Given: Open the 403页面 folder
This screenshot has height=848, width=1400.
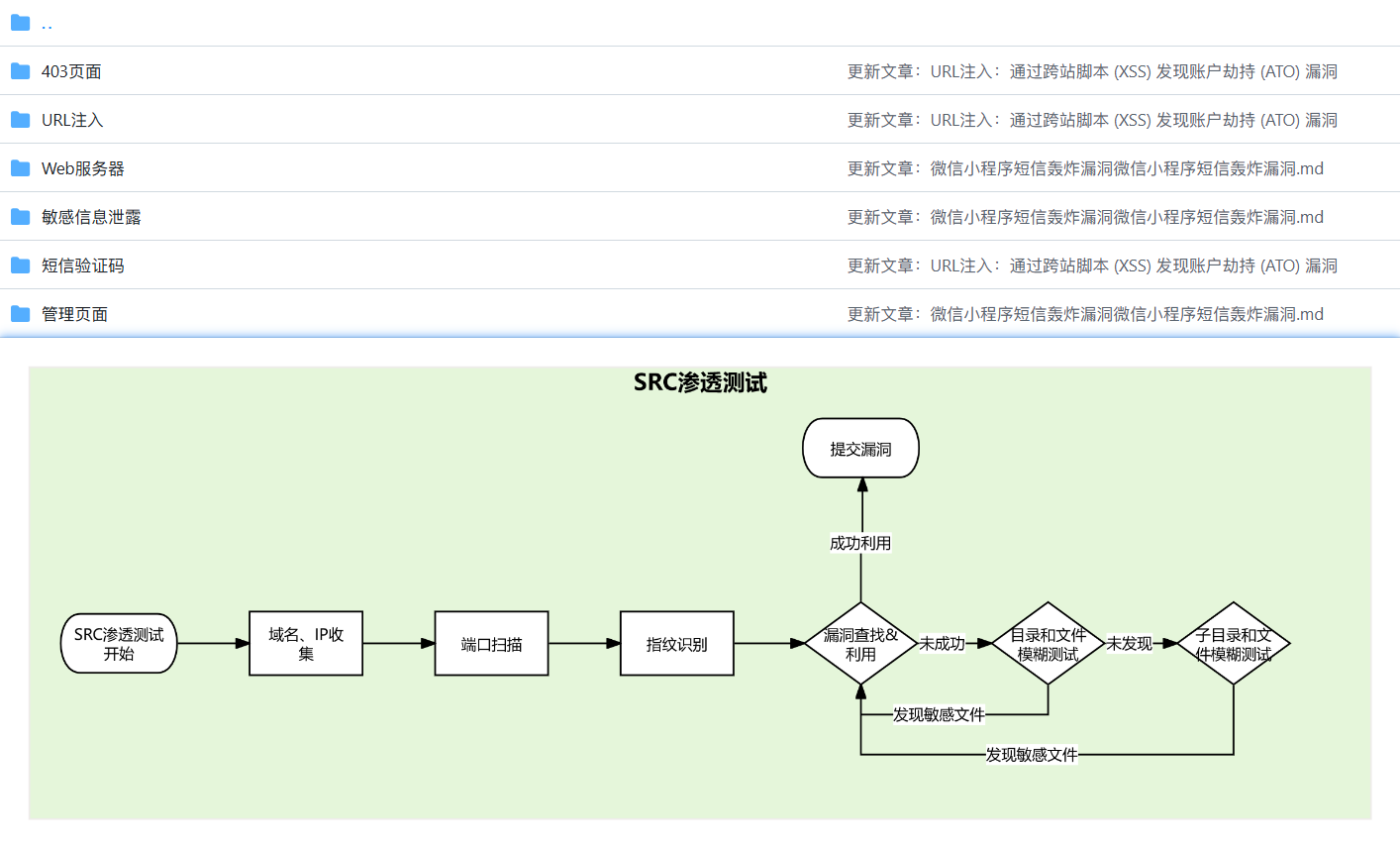Looking at the screenshot, I should coord(71,71).
